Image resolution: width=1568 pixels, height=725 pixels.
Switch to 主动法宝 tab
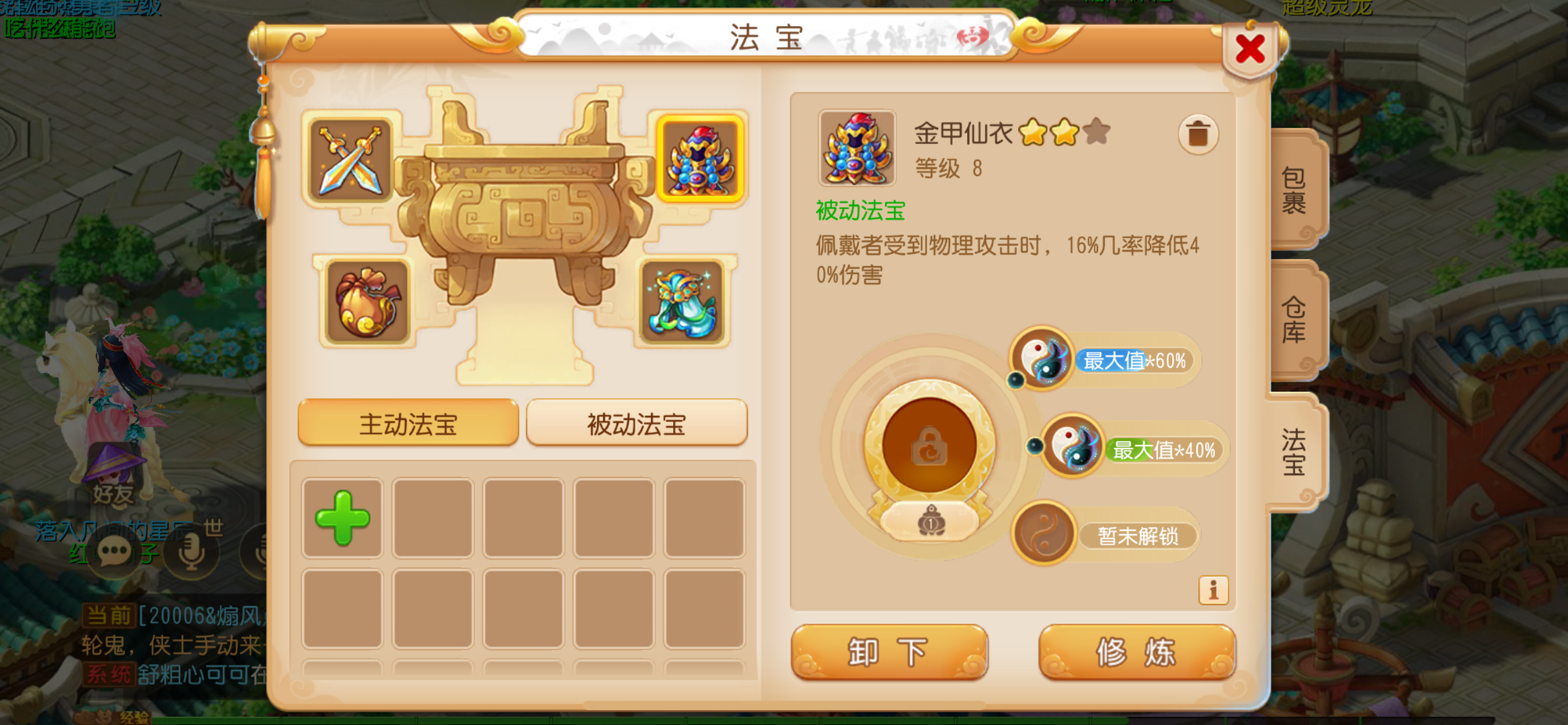[408, 423]
